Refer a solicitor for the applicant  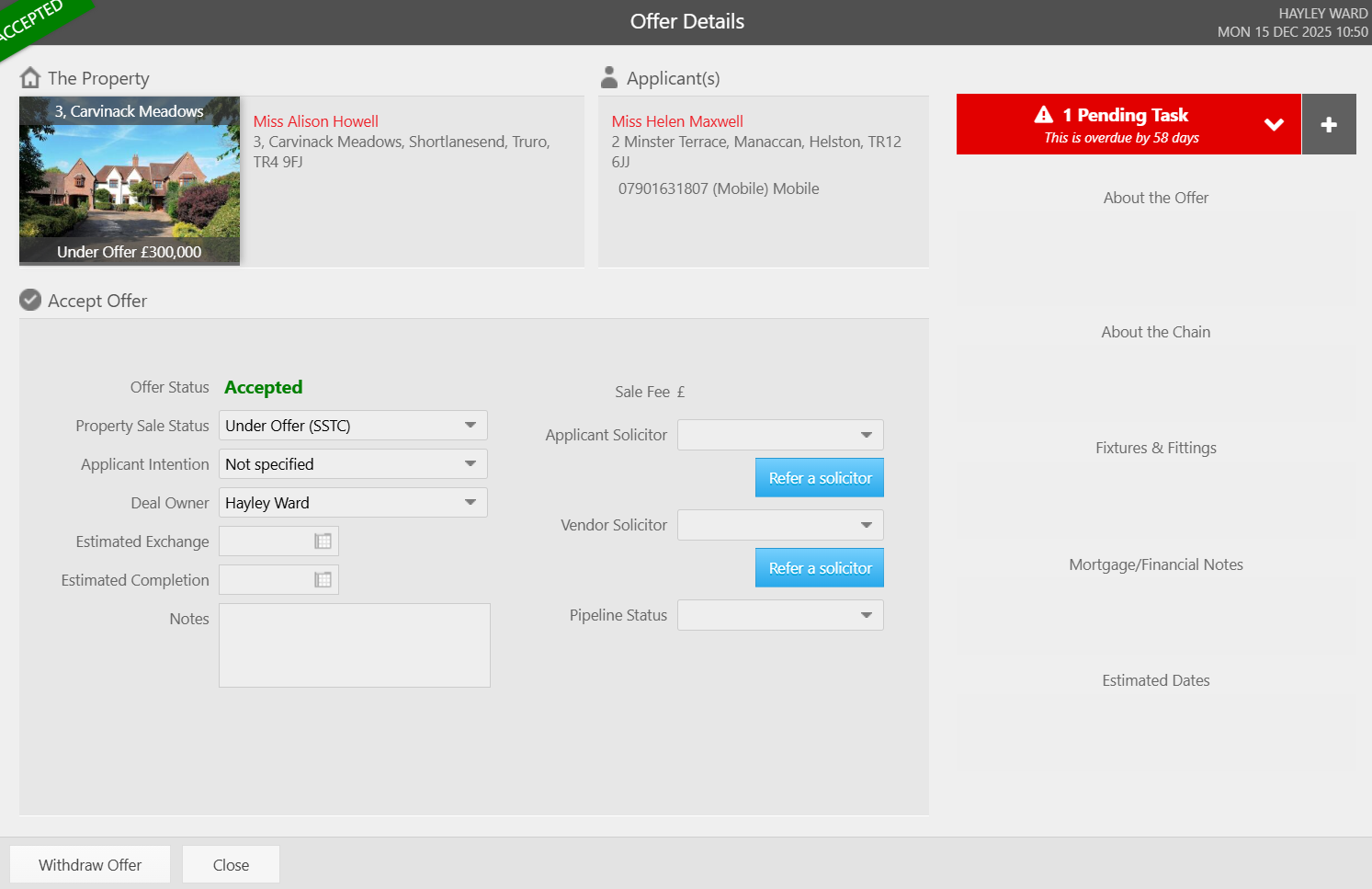820,478
